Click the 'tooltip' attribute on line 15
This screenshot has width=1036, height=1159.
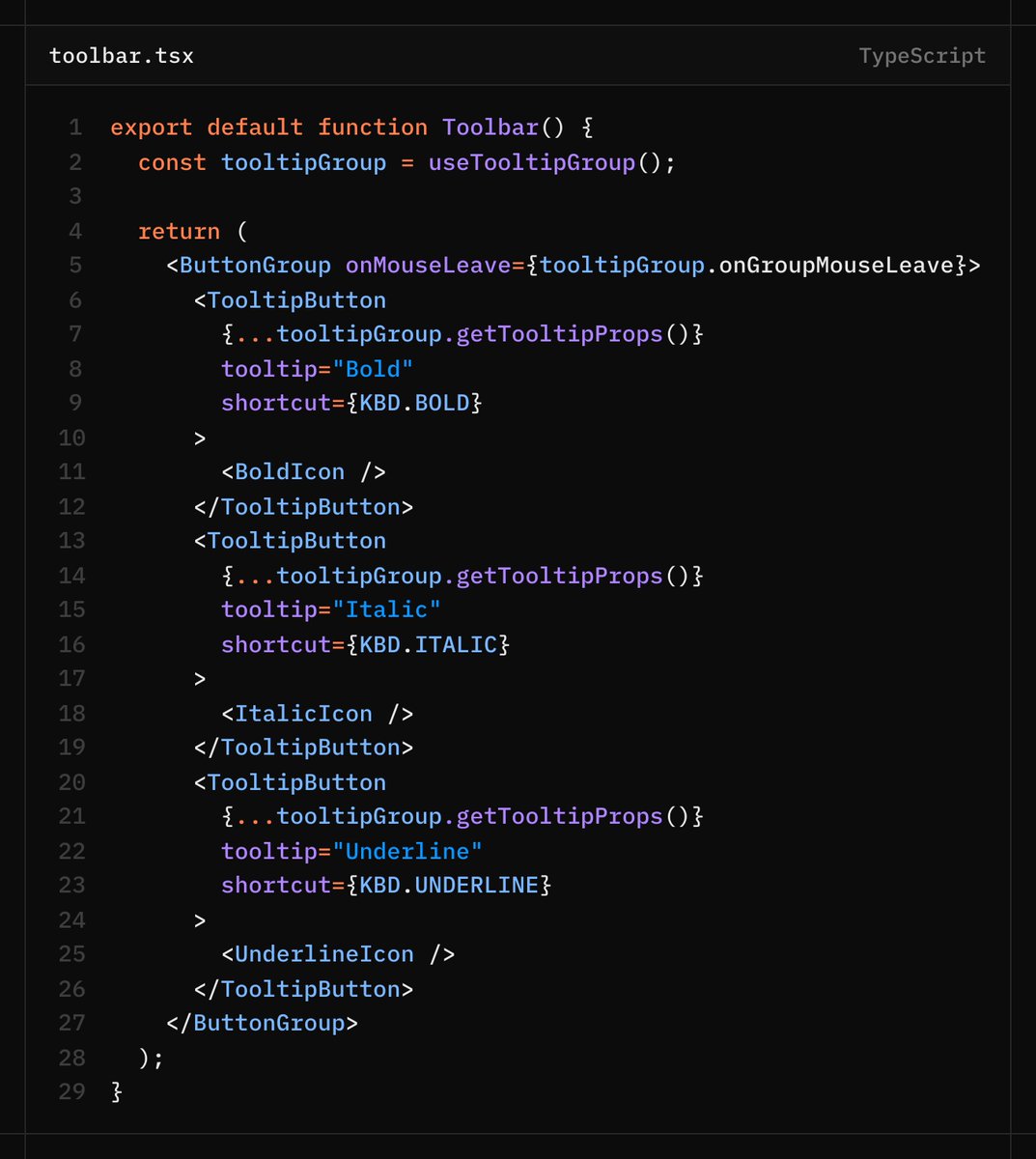[269, 609]
